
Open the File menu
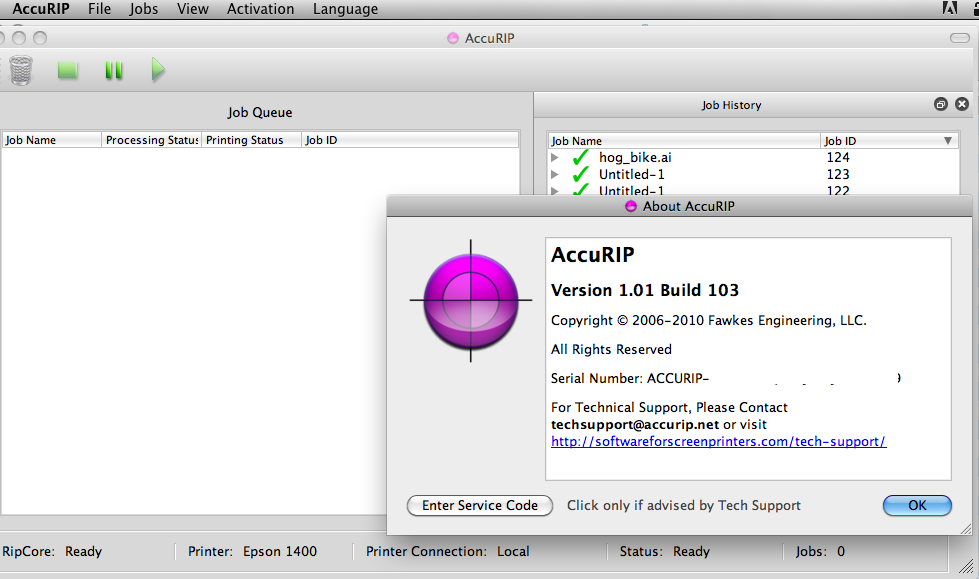(99, 9)
